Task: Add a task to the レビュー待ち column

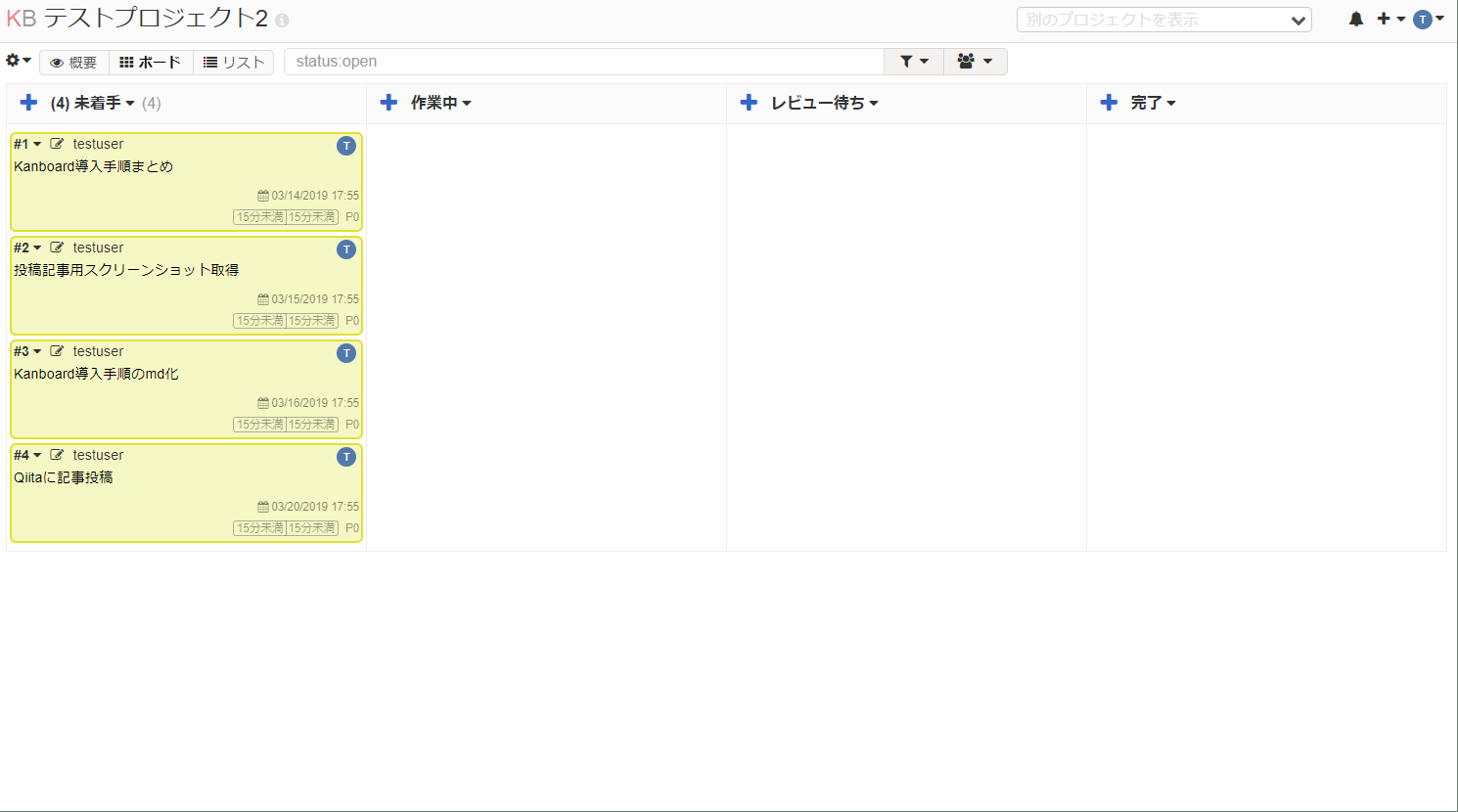Action: (x=749, y=103)
